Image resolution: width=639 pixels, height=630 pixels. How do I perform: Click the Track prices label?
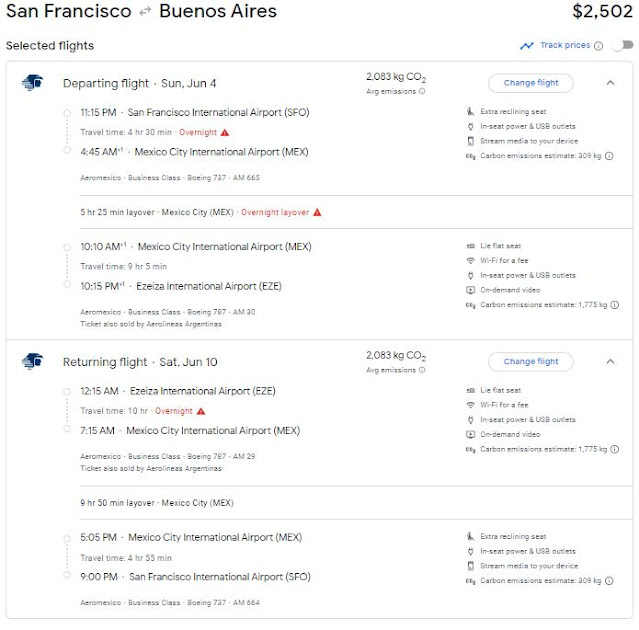tap(565, 46)
